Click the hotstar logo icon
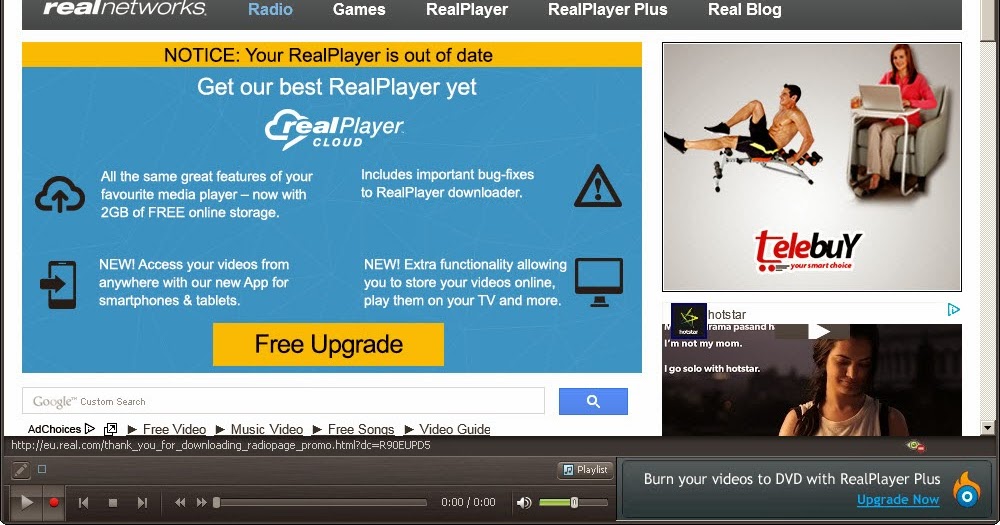This screenshot has height=525, width=1000. 689,320
